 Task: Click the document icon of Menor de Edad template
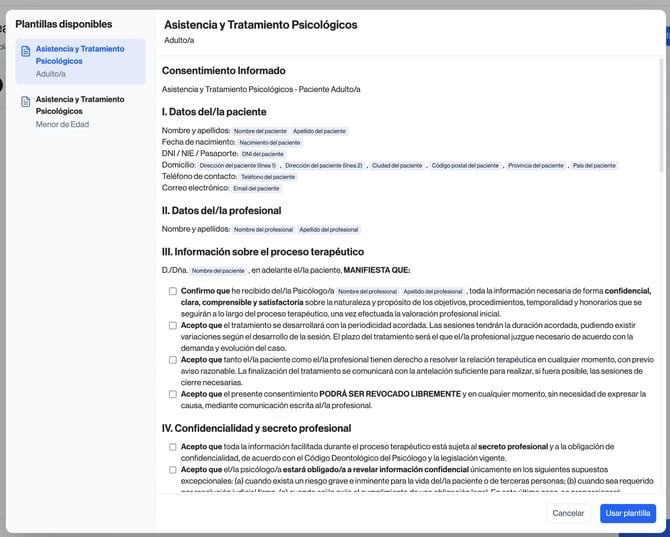[x=26, y=102]
